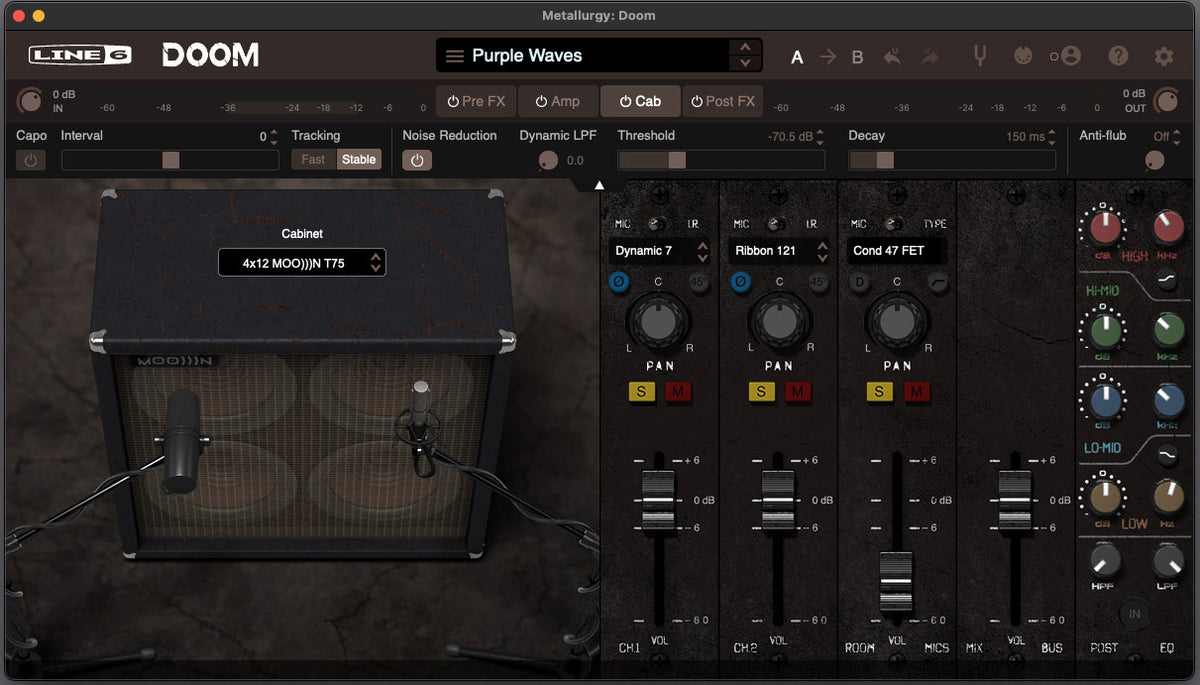Open the Cond 47 FET mic selector
Viewport: 1200px width, 685px height.
895,251
